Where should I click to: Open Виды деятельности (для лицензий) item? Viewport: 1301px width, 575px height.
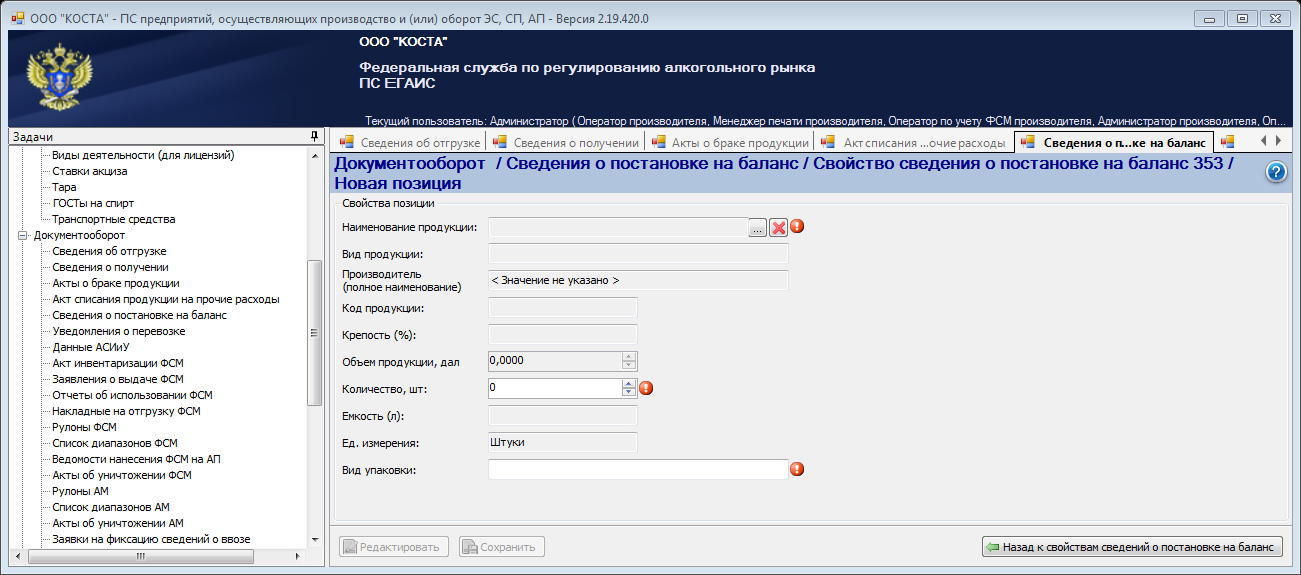(x=143, y=155)
